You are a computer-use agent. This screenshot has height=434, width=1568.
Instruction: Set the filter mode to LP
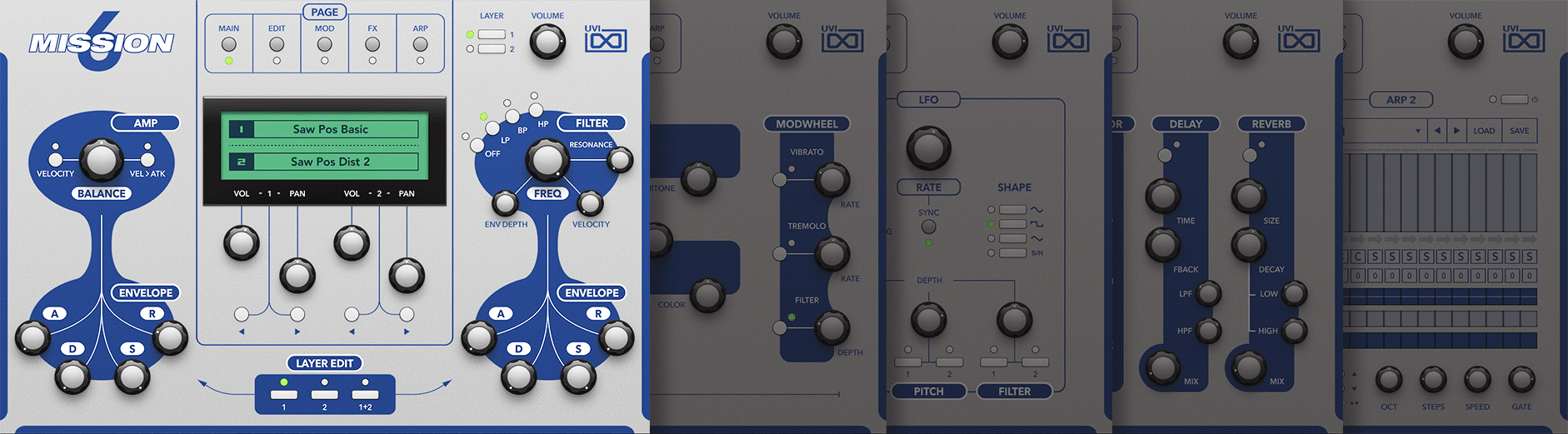(x=493, y=129)
